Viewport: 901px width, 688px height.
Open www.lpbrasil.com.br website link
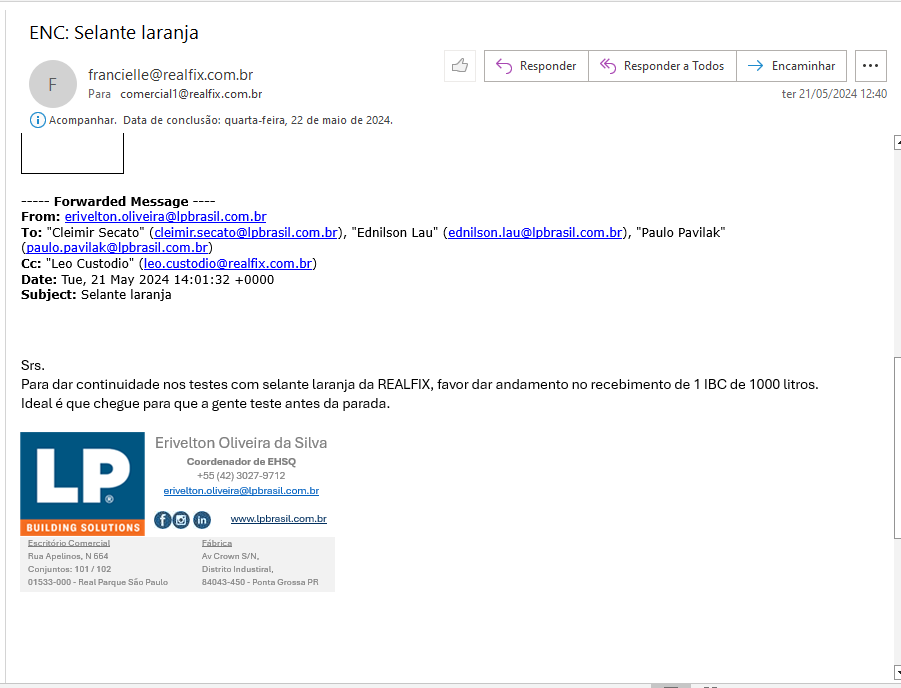[278, 519]
